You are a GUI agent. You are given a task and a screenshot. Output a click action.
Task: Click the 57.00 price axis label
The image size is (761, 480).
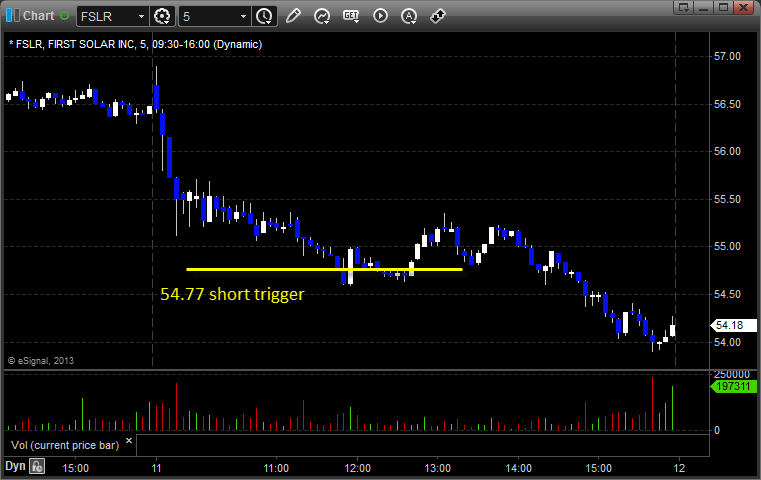point(727,56)
